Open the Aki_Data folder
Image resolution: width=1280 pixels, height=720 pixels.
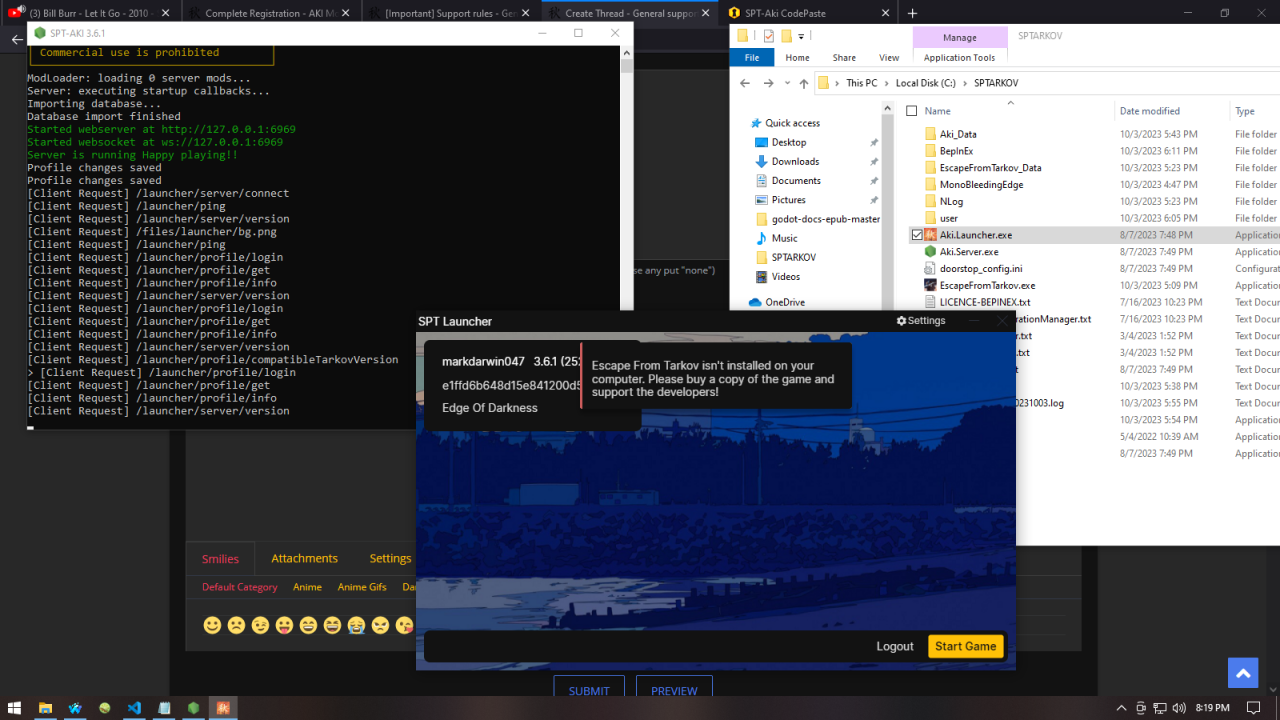pos(958,134)
